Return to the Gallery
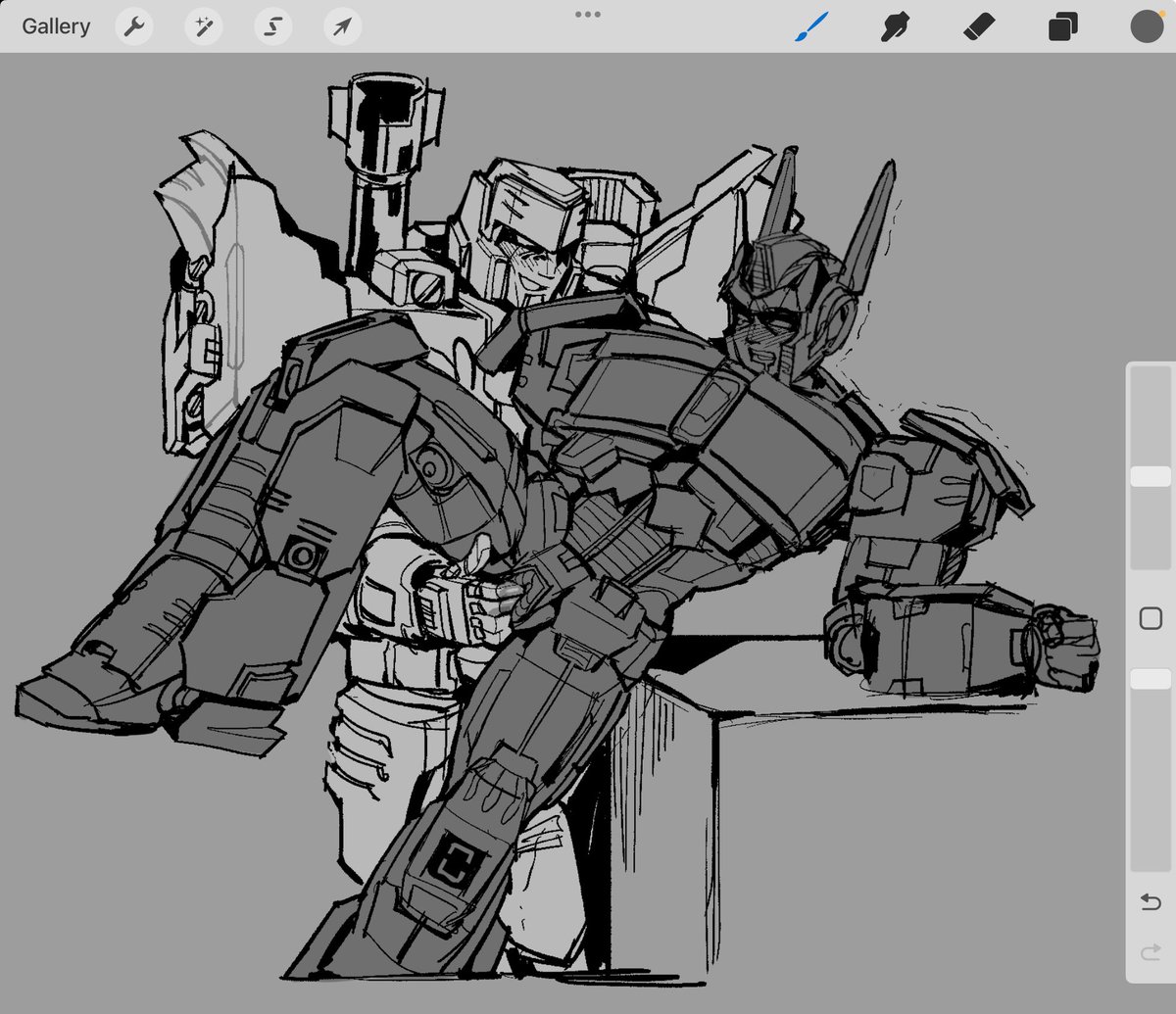 (x=56, y=26)
